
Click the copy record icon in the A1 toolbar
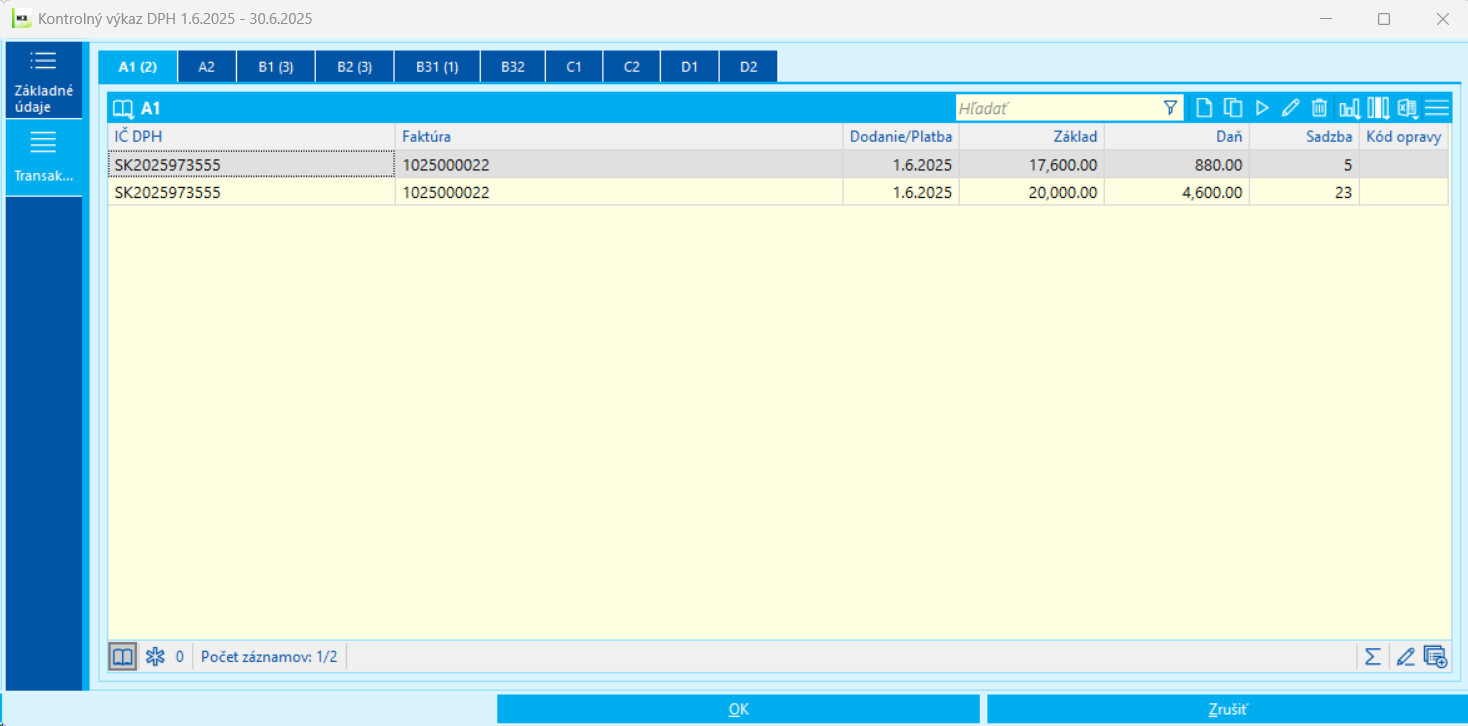pyautogui.click(x=1233, y=108)
